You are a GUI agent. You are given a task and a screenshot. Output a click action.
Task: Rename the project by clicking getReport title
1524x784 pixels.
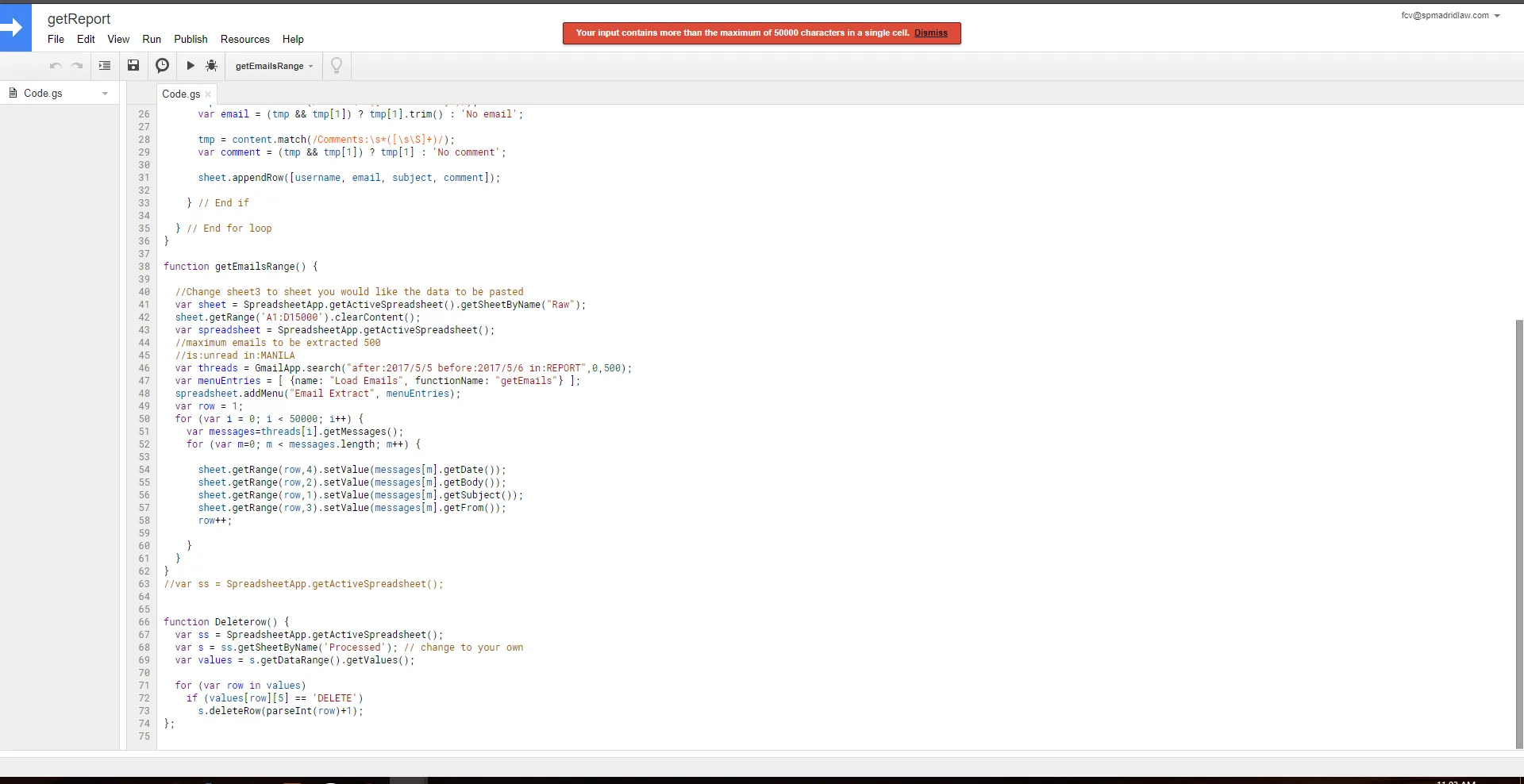pos(79,18)
